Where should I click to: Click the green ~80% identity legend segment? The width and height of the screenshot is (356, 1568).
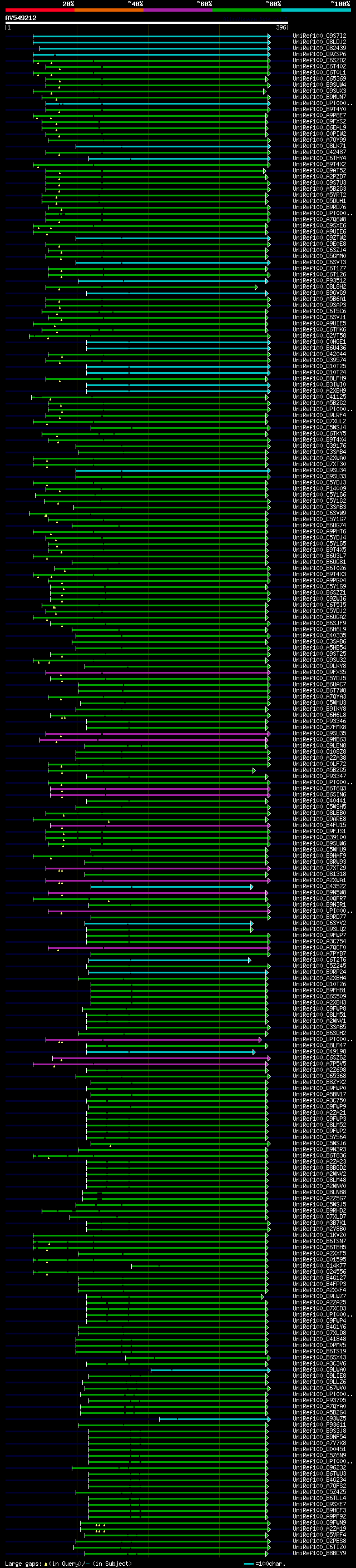point(247,10)
